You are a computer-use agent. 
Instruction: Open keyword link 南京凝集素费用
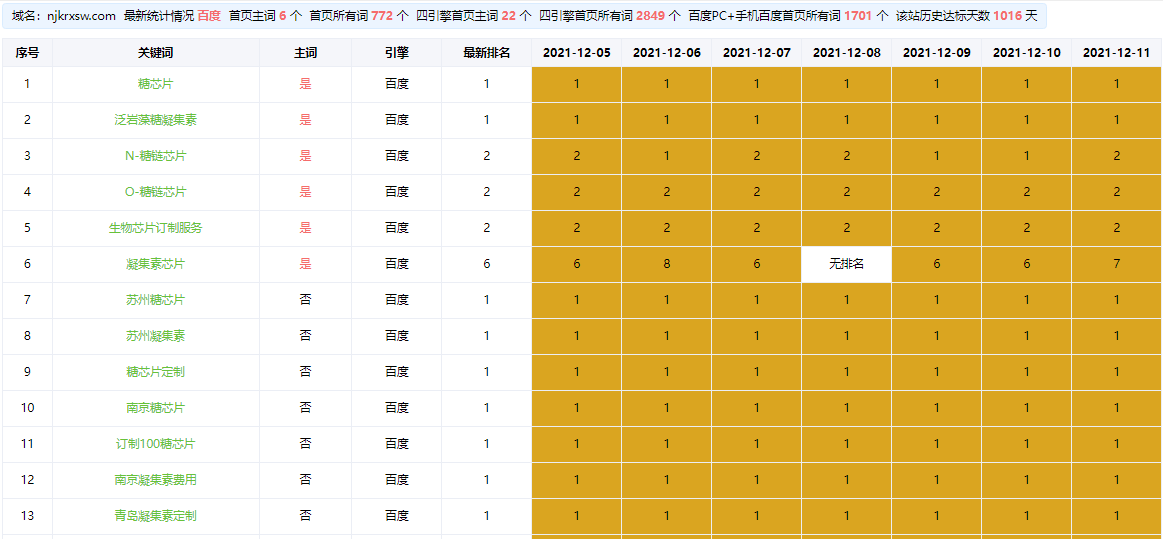click(x=156, y=480)
